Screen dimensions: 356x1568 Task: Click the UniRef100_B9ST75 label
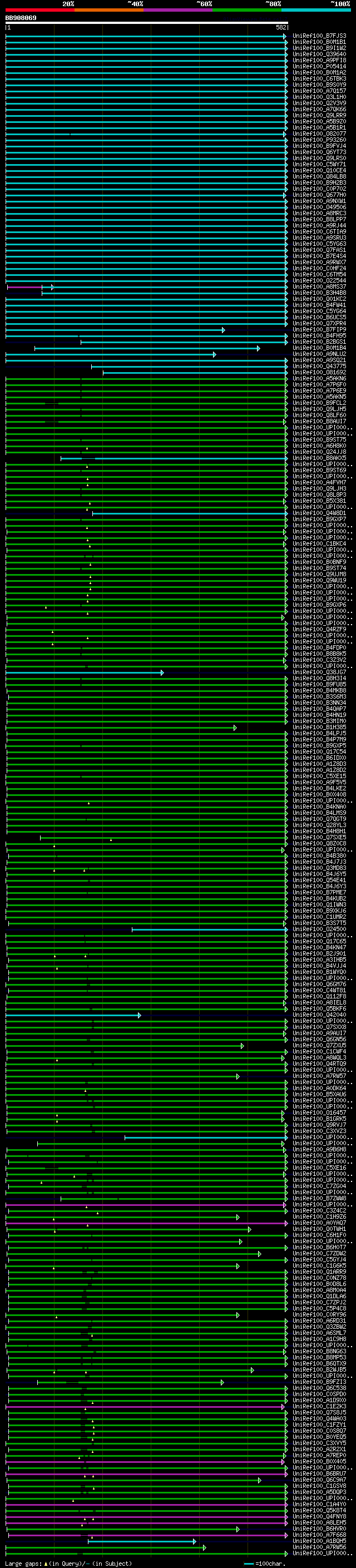pos(319,439)
